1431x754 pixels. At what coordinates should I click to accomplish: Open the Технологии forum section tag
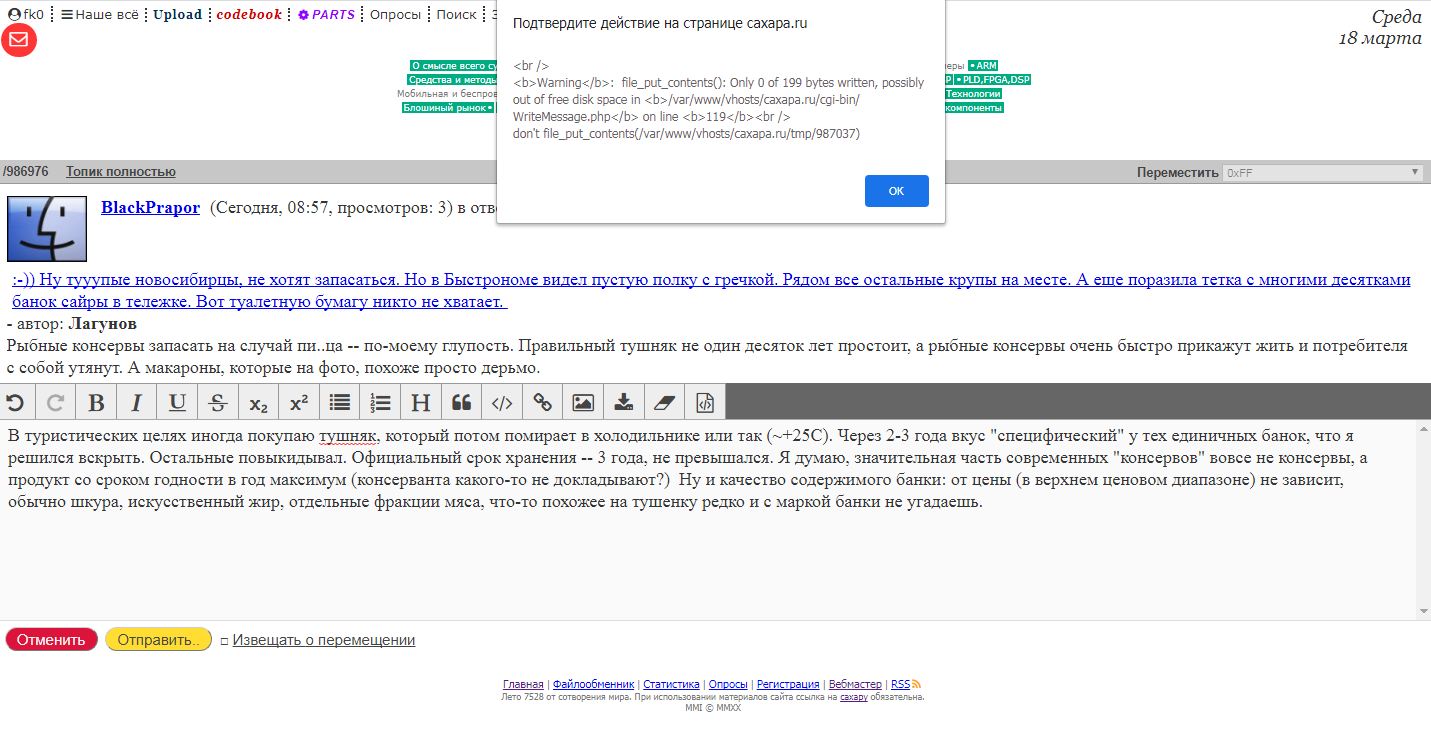click(973, 94)
